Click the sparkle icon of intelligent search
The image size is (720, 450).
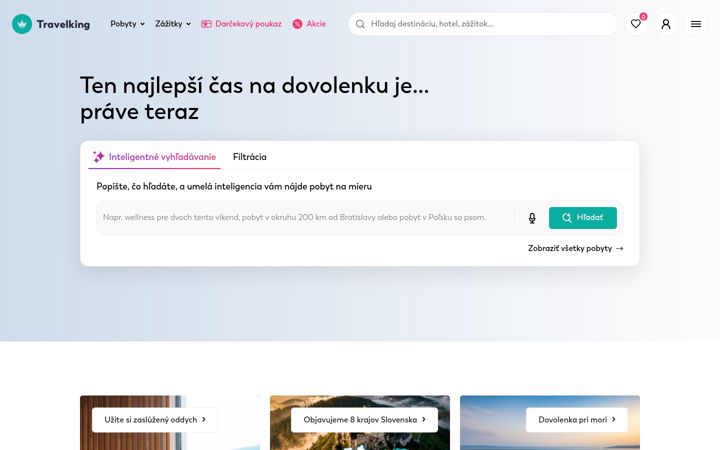click(x=98, y=157)
